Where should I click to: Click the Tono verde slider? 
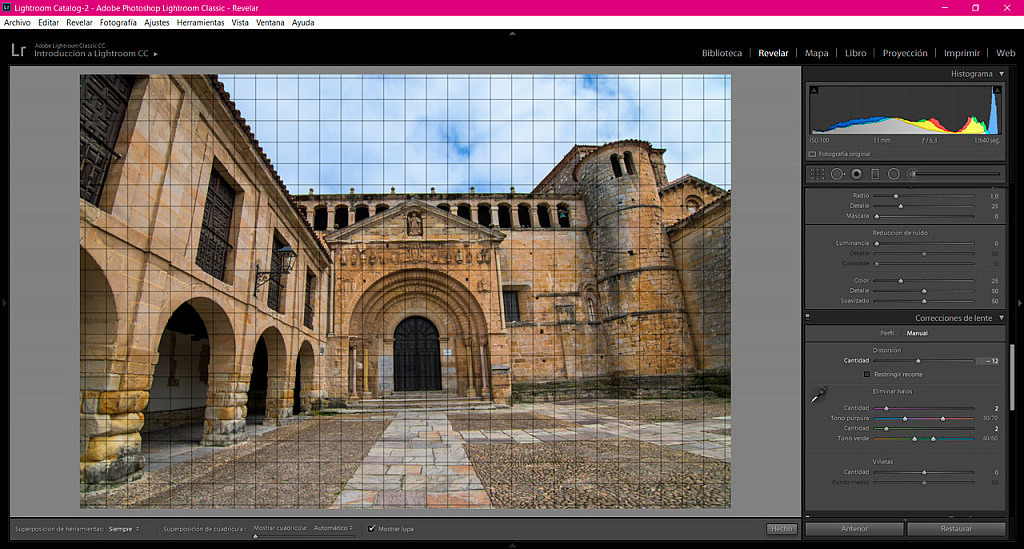(x=923, y=439)
